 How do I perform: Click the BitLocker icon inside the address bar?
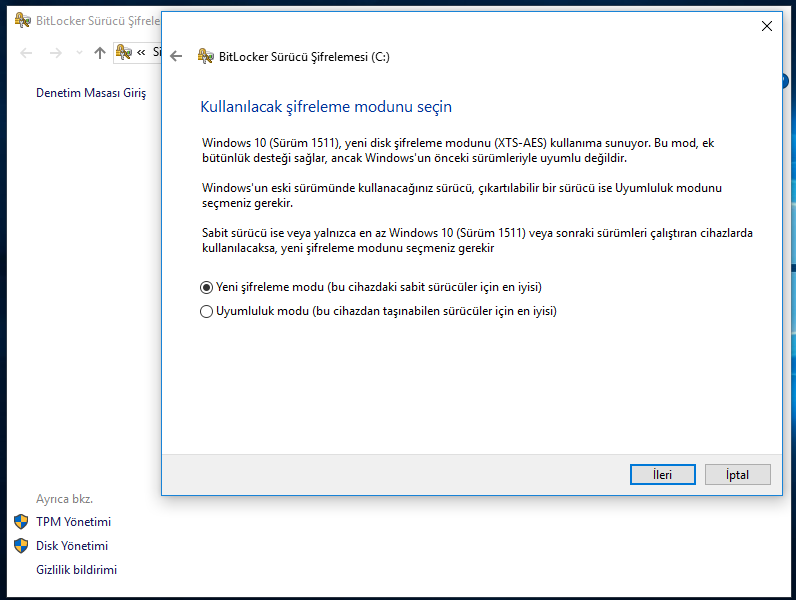click(124, 52)
